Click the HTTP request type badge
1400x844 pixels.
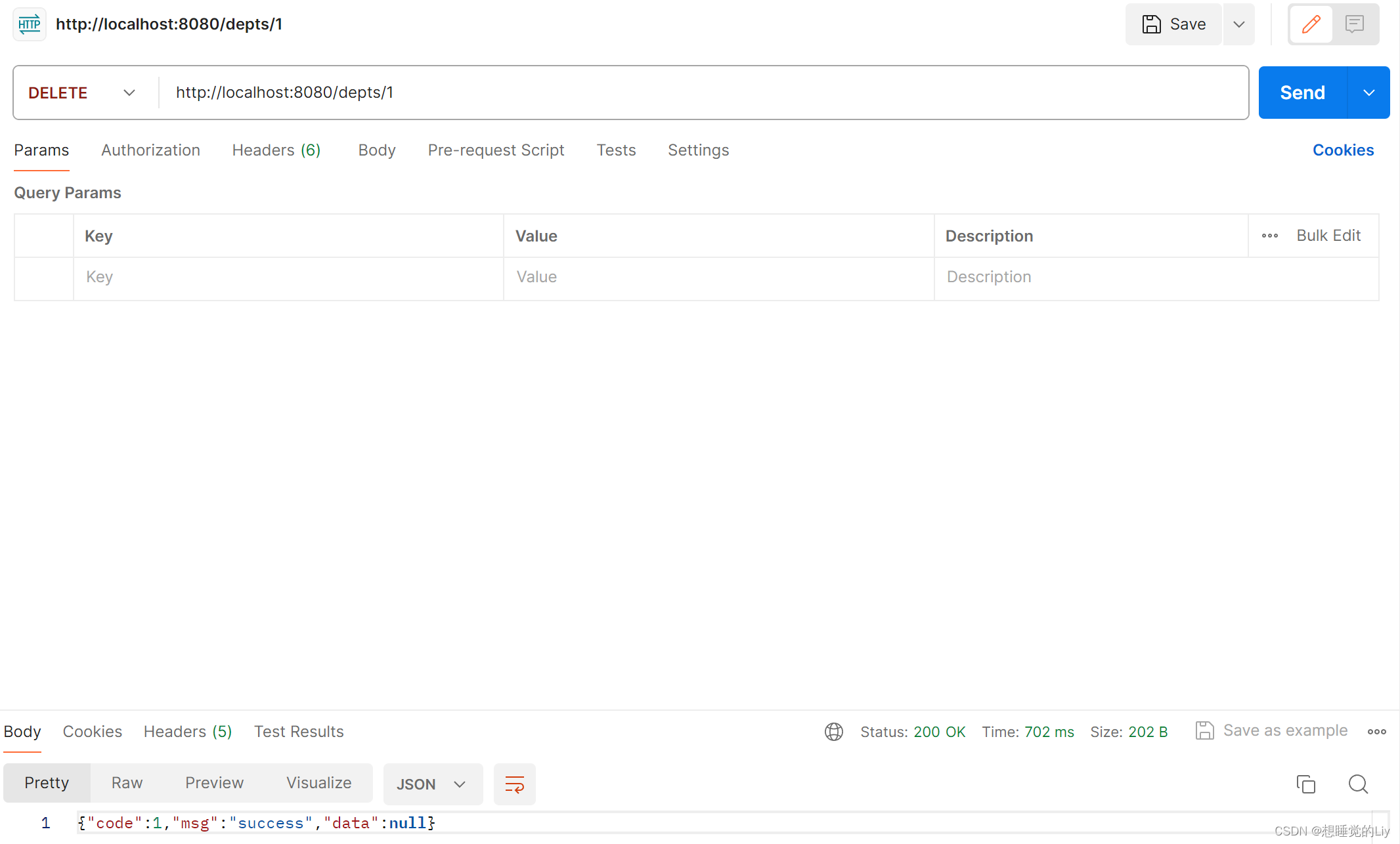click(x=30, y=24)
